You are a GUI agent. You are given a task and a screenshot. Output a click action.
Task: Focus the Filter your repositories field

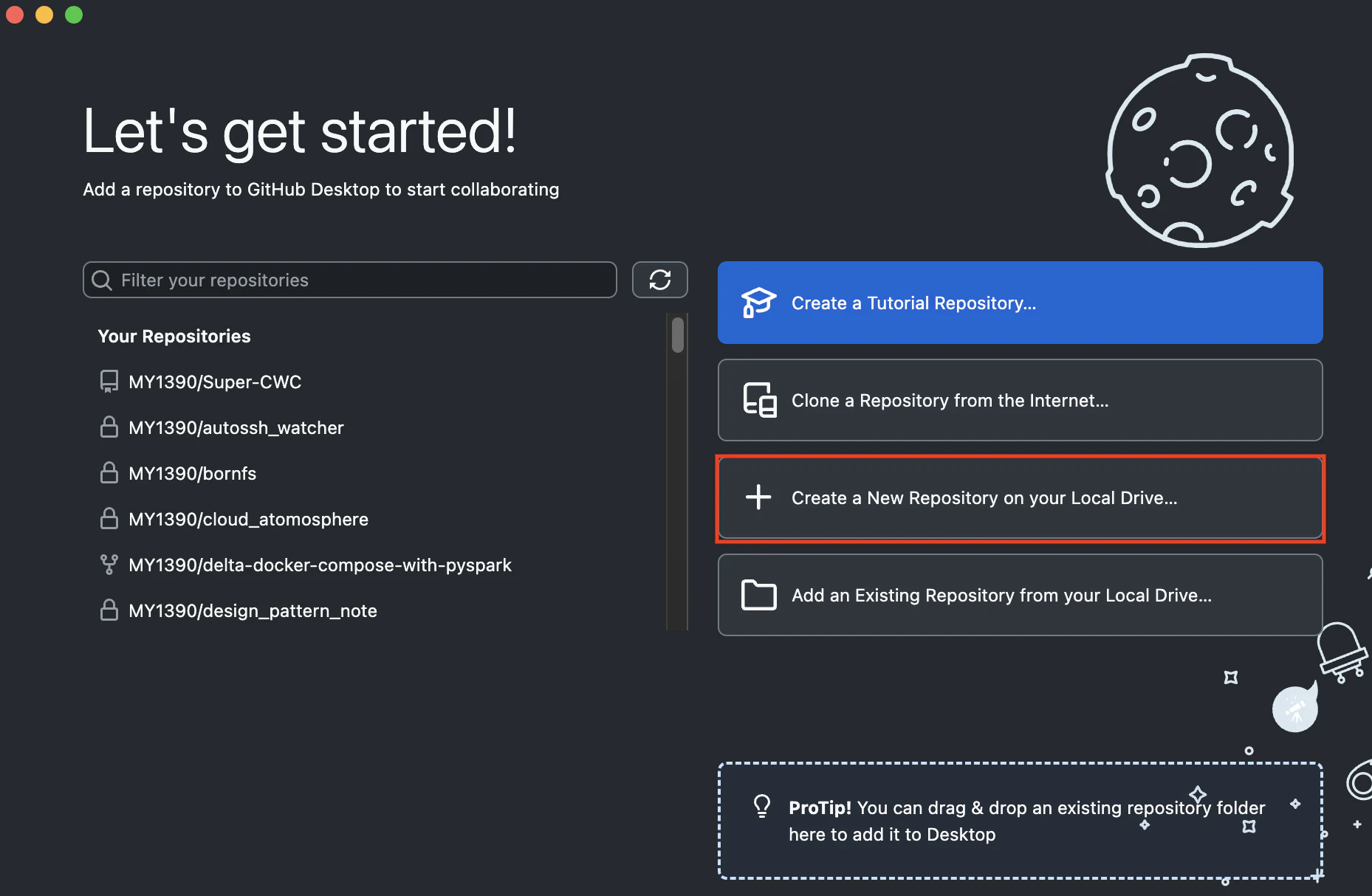pos(350,280)
